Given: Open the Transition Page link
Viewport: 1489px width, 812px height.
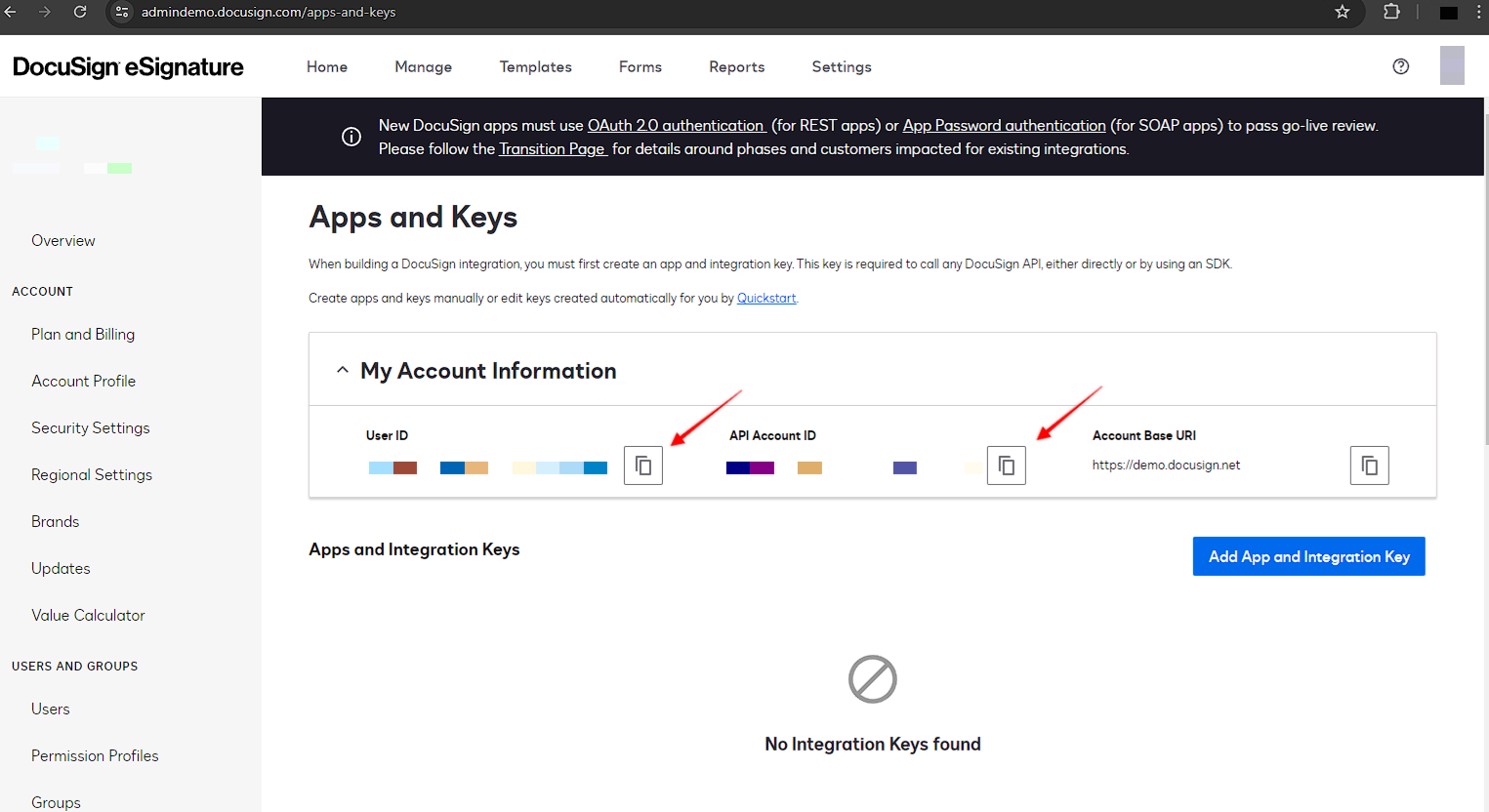Looking at the screenshot, I should tap(553, 148).
